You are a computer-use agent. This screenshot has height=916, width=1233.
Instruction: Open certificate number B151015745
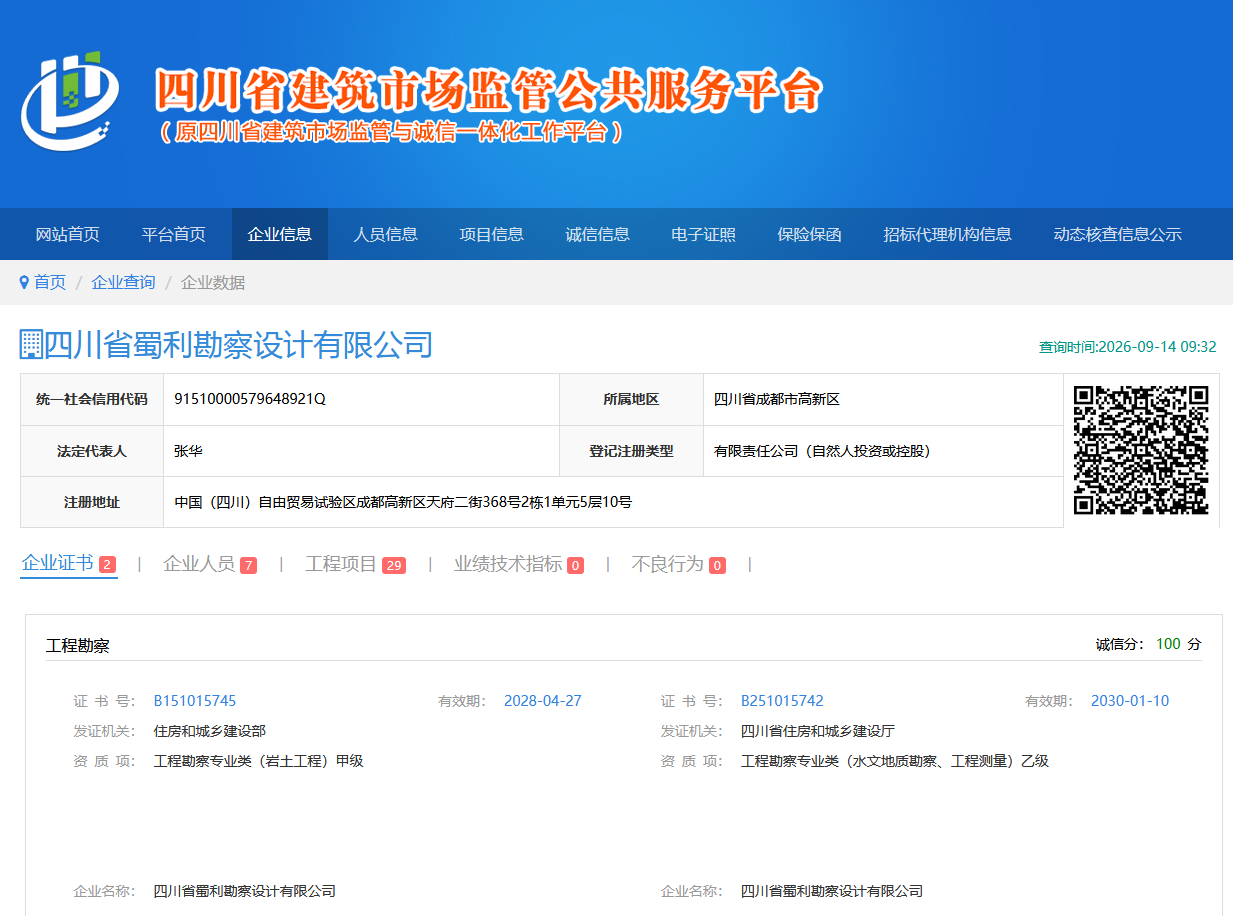click(195, 701)
